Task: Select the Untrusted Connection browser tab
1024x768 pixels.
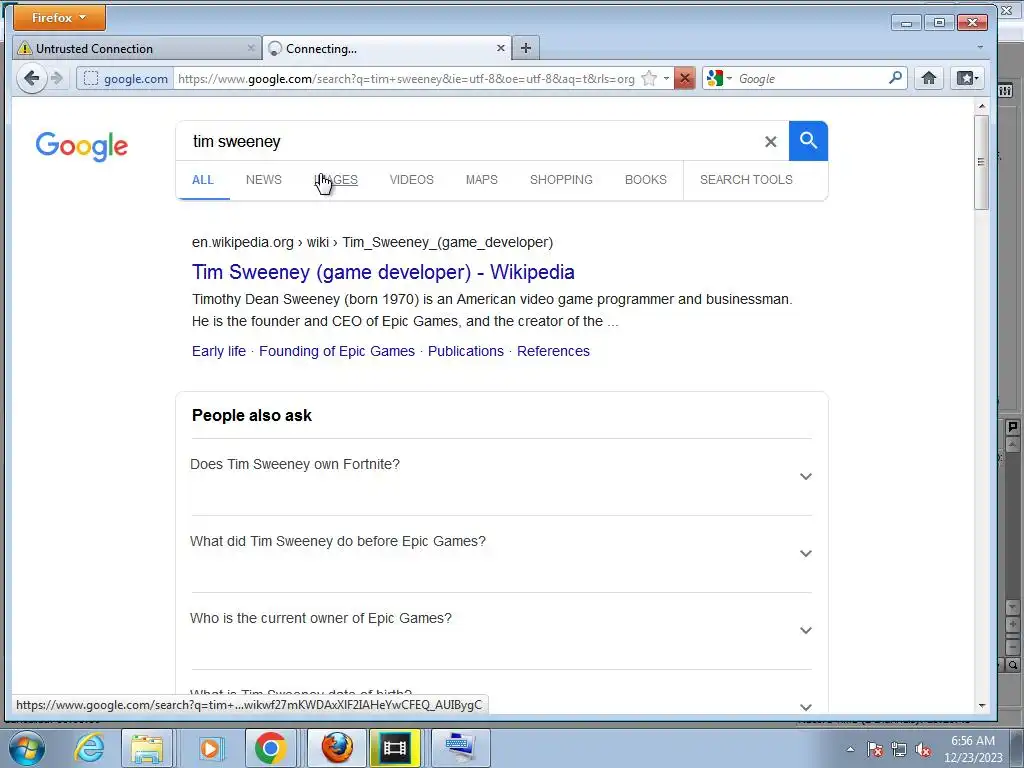Action: (137, 48)
